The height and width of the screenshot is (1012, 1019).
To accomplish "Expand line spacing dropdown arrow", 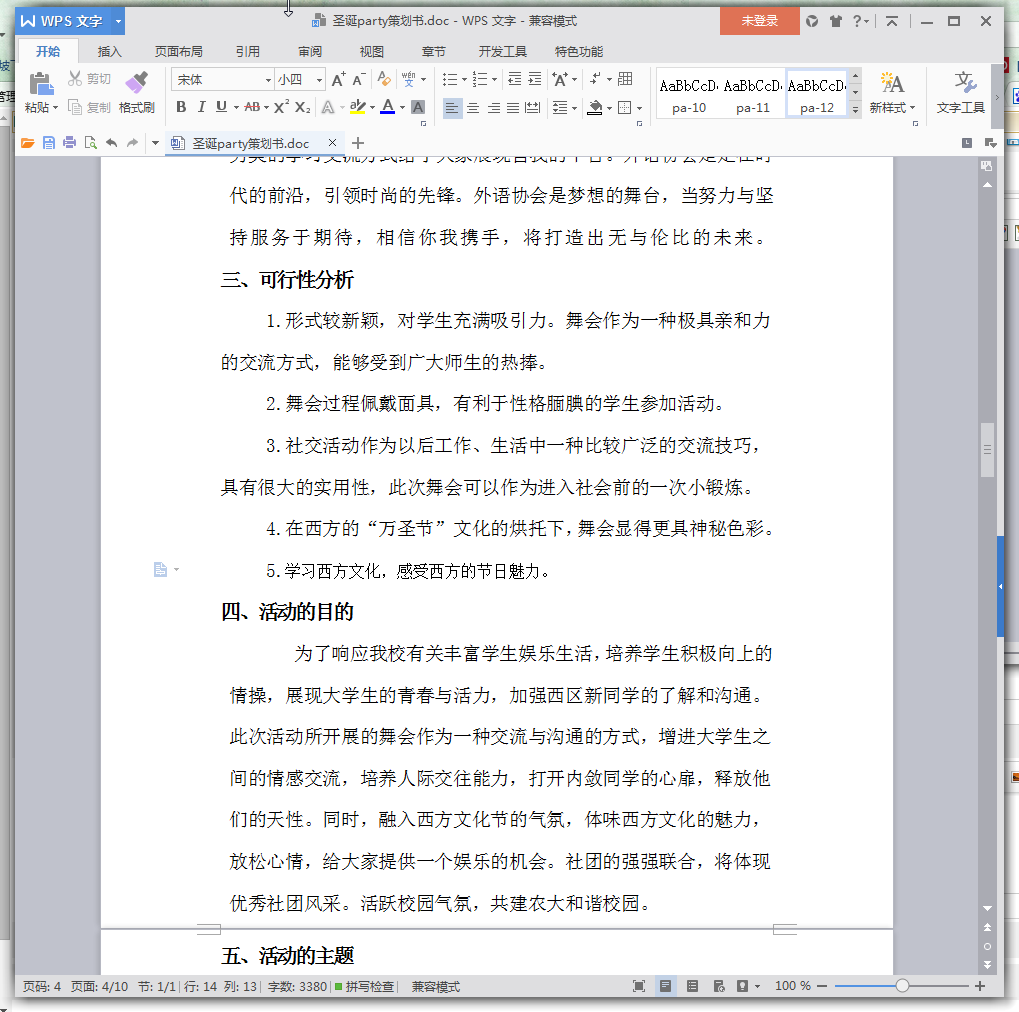I will click(x=574, y=108).
